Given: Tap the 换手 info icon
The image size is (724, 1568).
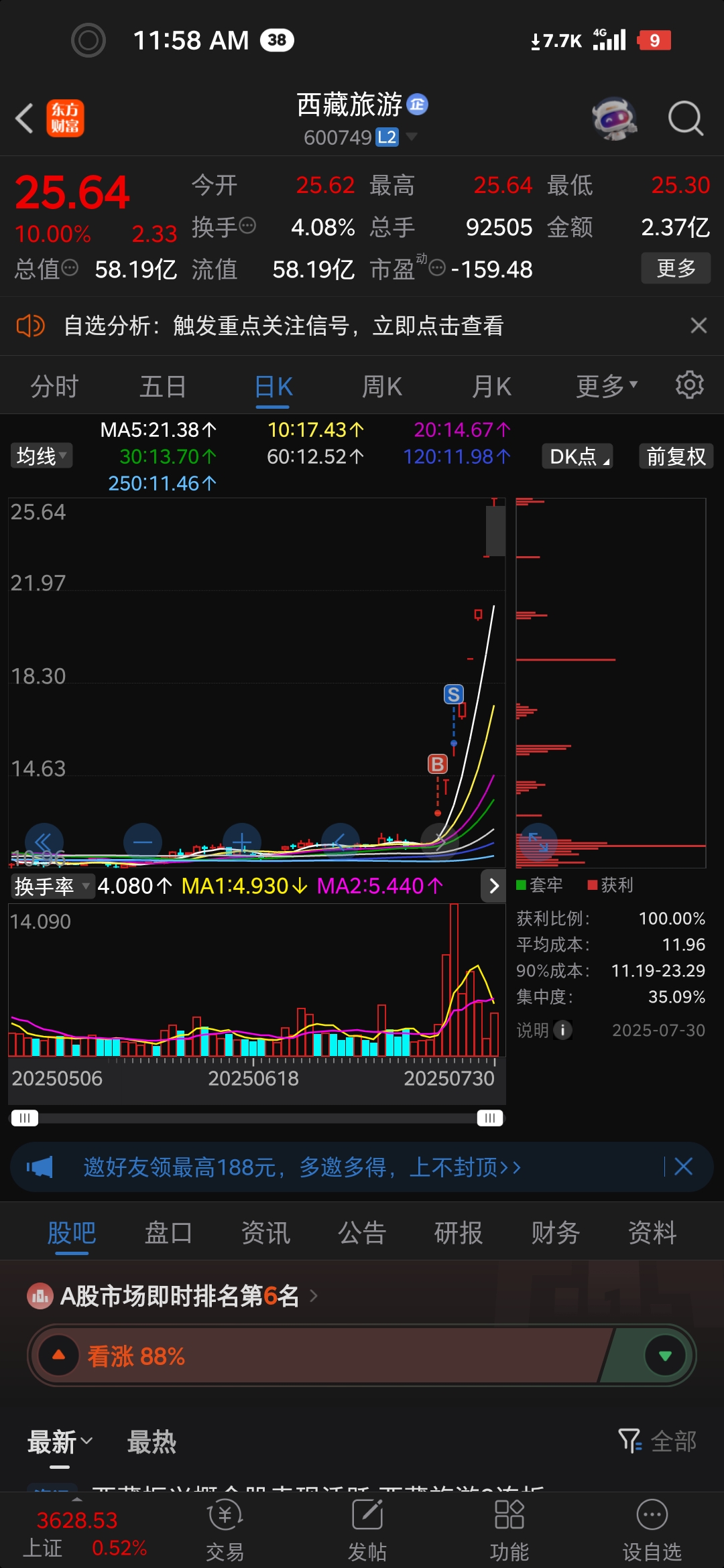Looking at the screenshot, I should [247, 226].
